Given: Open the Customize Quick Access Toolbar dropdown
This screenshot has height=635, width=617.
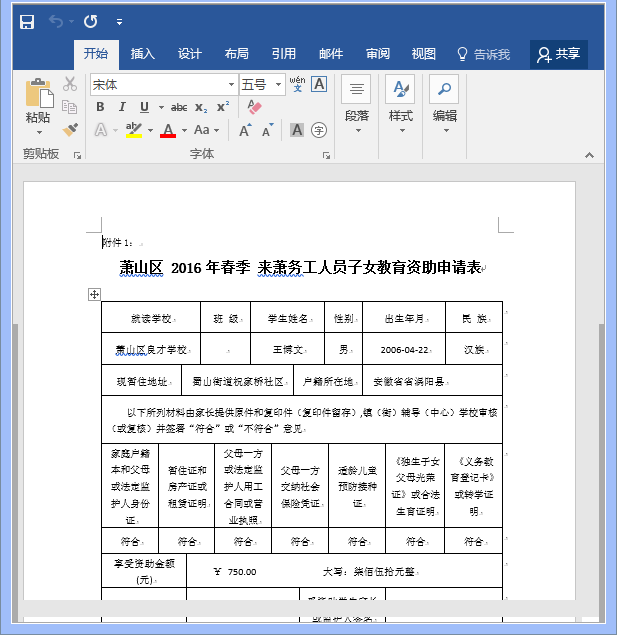Looking at the screenshot, I should (x=119, y=22).
